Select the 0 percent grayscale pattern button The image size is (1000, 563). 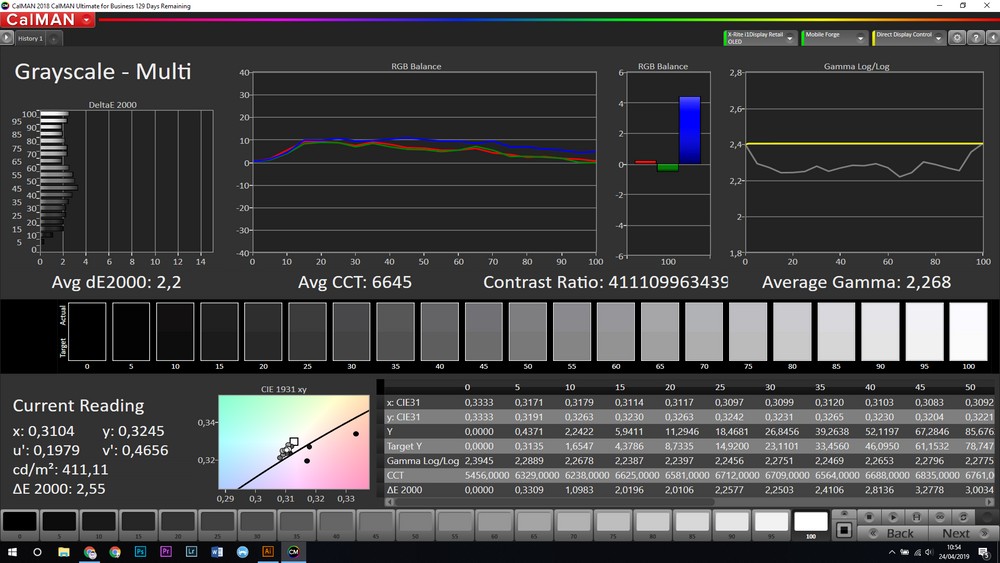[x=20, y=525]
